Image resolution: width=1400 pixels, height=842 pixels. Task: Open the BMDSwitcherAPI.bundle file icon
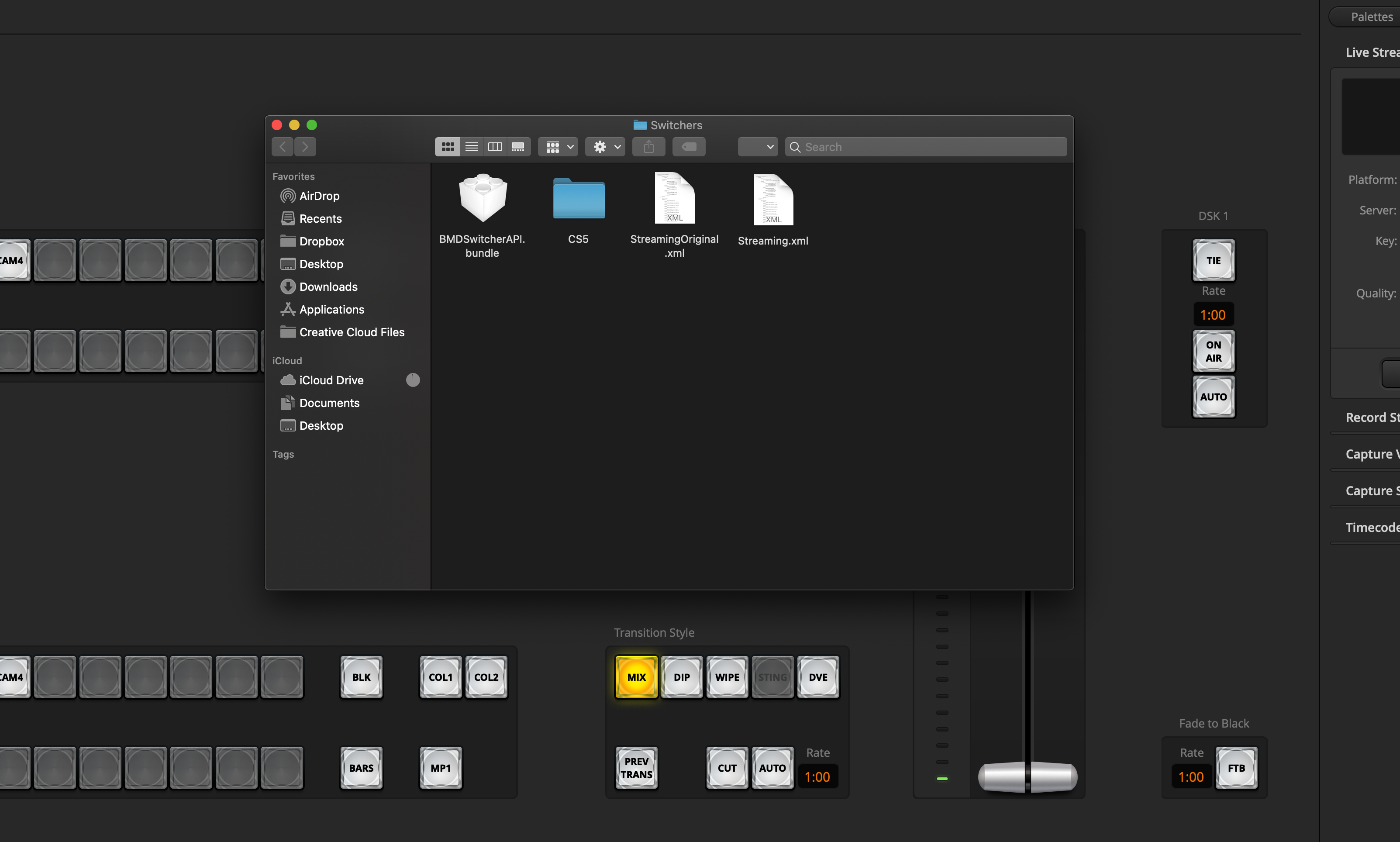[x=482, y=198]
